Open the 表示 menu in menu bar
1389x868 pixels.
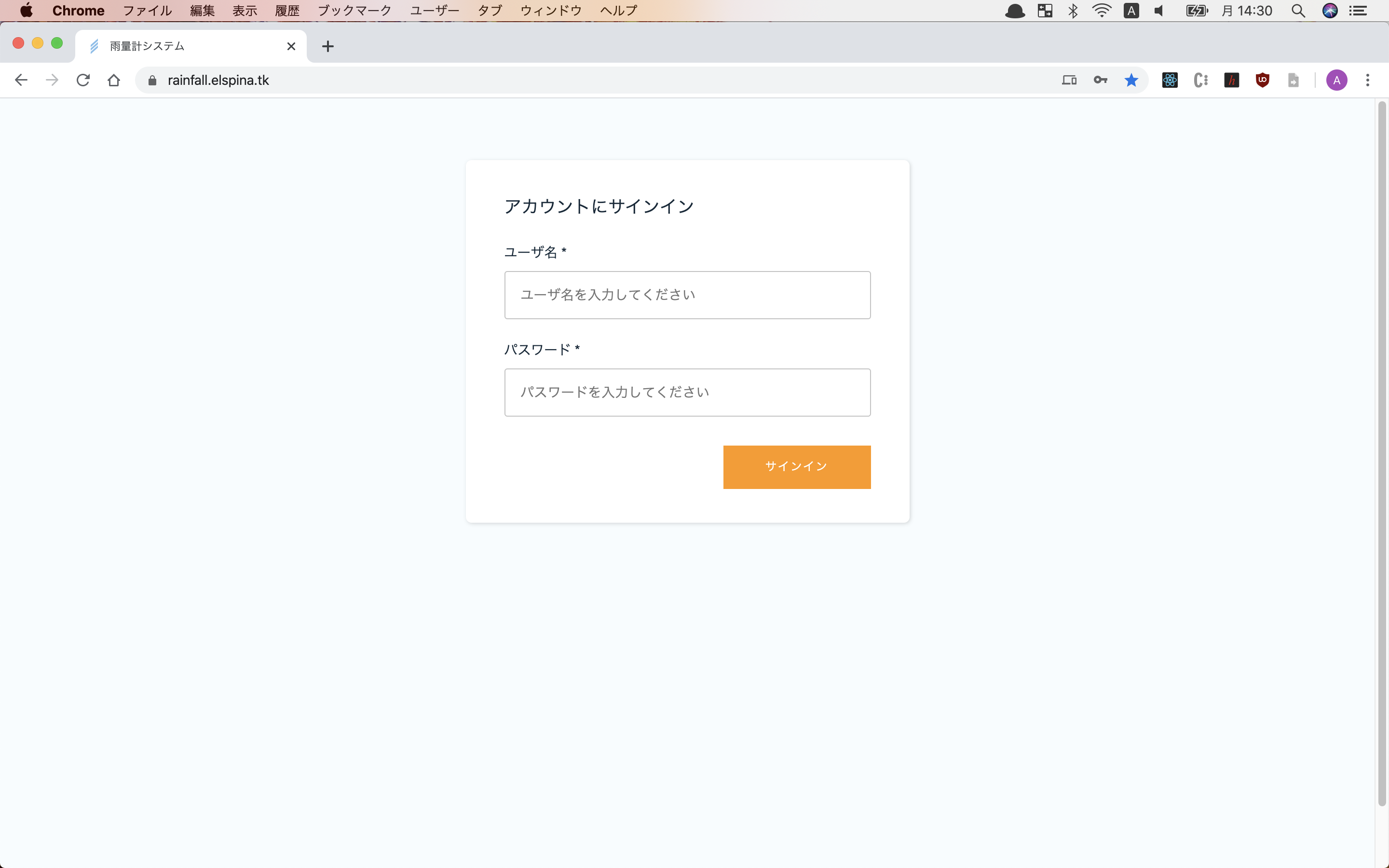[x=245, y=10]
